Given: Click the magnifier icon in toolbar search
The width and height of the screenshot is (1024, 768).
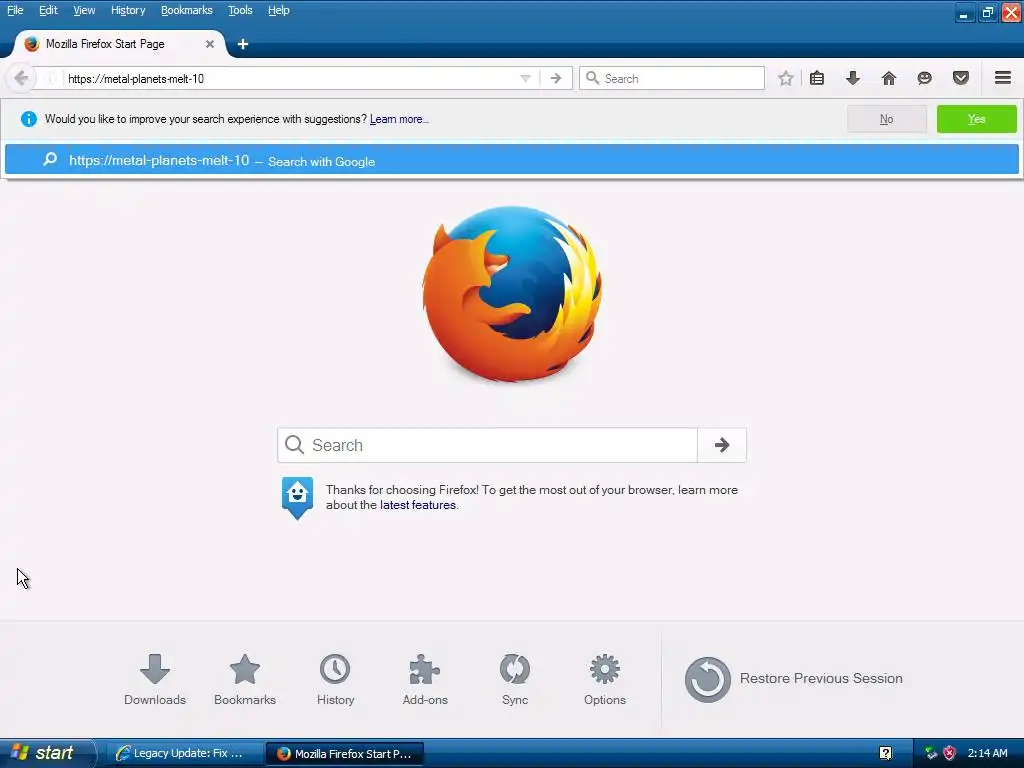Looking at the screenshot, I should [x=592, y=78].
